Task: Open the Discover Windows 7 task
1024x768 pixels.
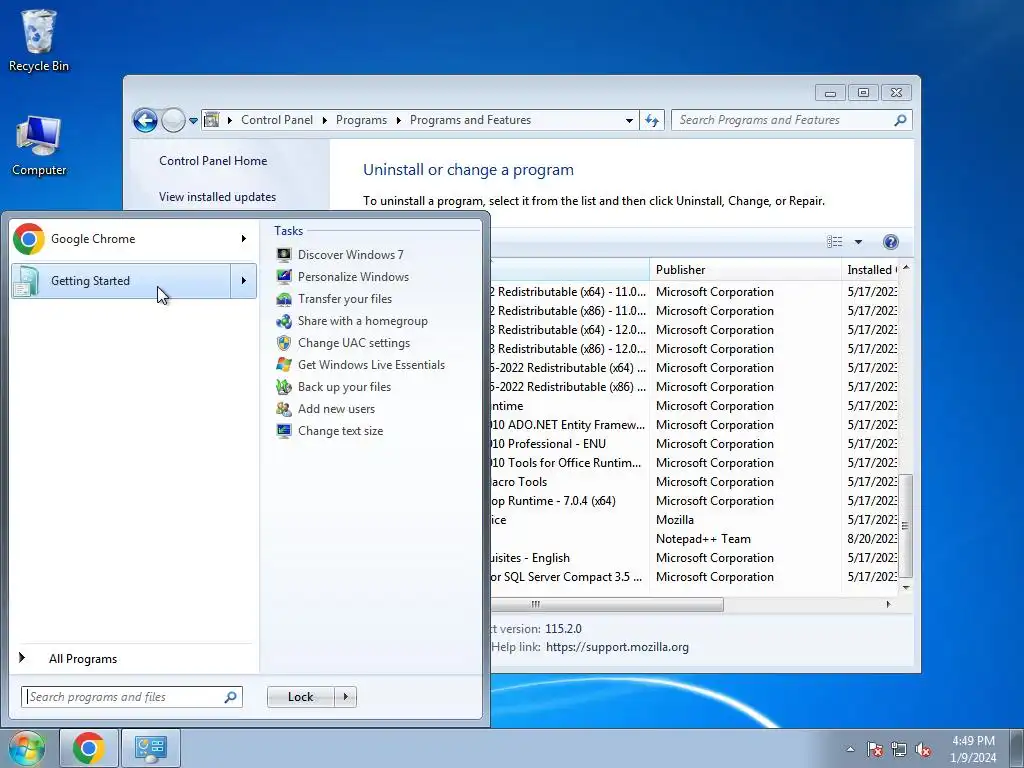Action: point(351,255)
